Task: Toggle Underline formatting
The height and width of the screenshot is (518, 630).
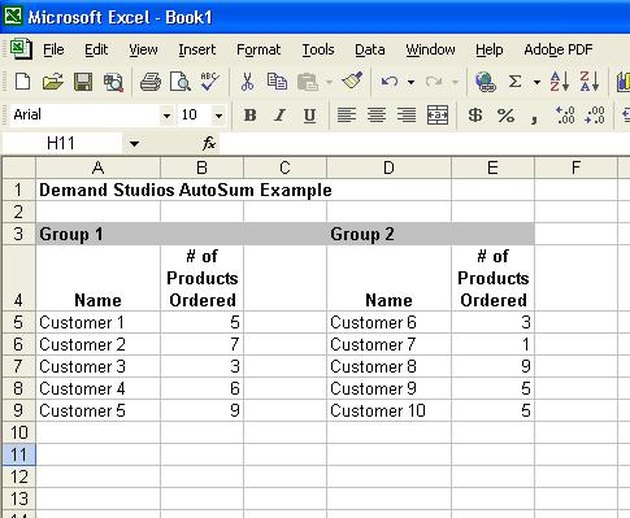Action: (x=309, y=115)
